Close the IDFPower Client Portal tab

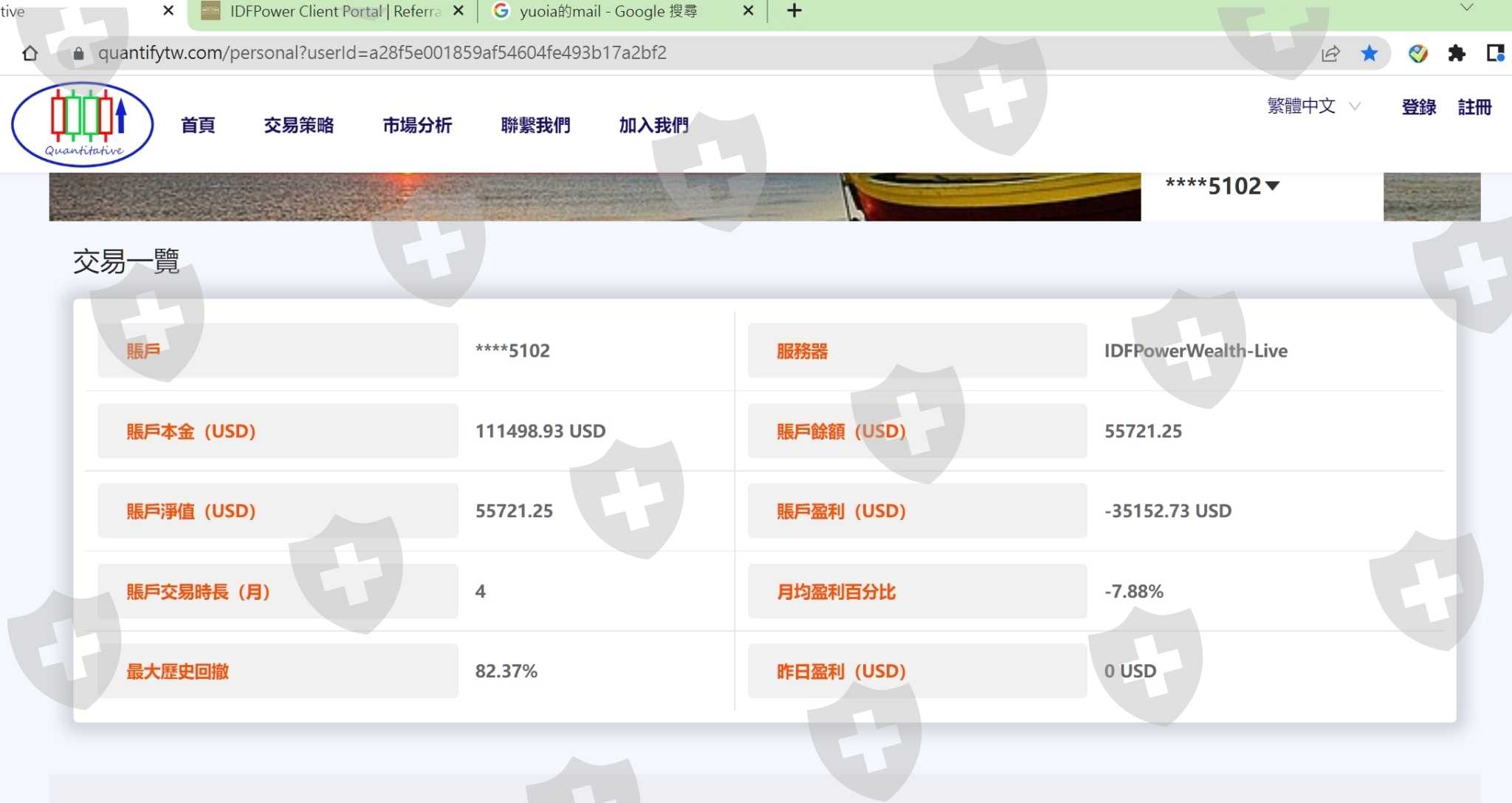(x=458, y=11)
